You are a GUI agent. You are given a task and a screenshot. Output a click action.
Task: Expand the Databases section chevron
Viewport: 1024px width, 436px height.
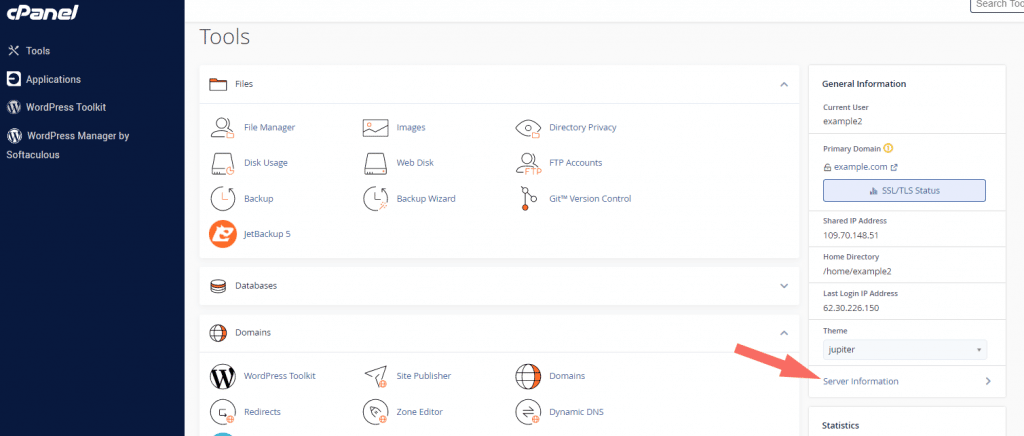coord(784,286)
